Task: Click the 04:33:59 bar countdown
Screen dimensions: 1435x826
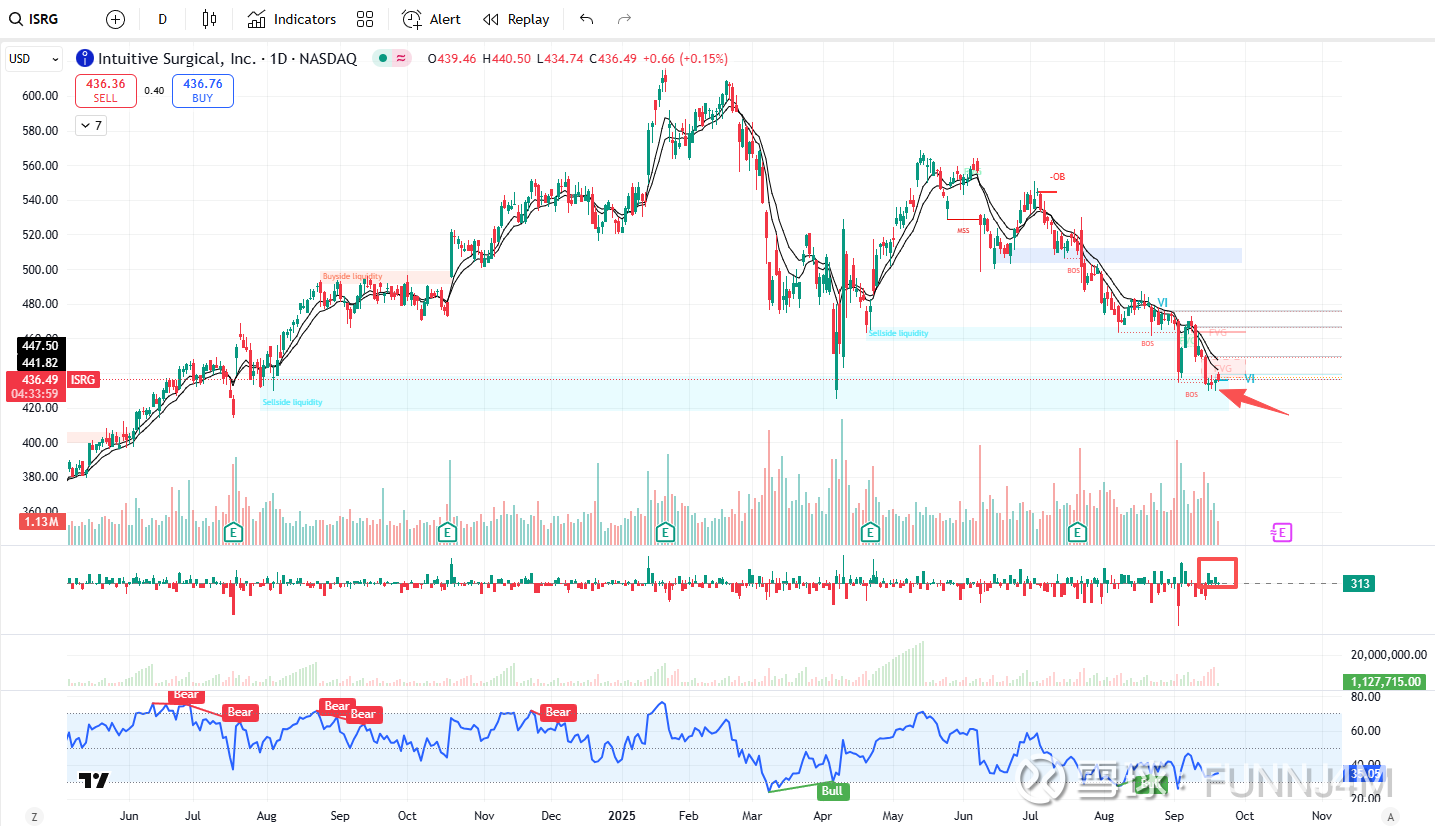Action: pyautogui.click(x=35, y=394)
